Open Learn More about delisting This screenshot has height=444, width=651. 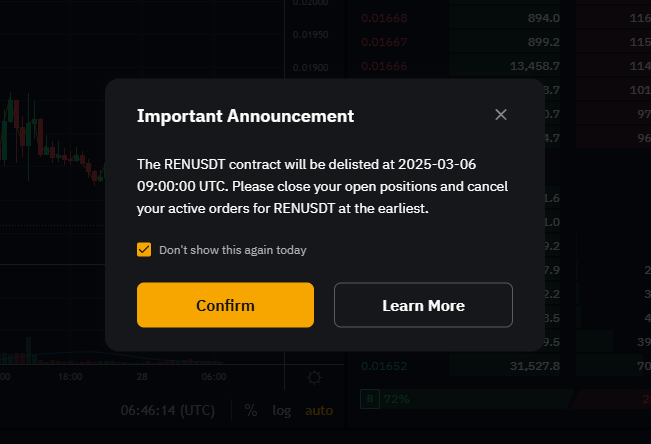[x=423, y=305]
